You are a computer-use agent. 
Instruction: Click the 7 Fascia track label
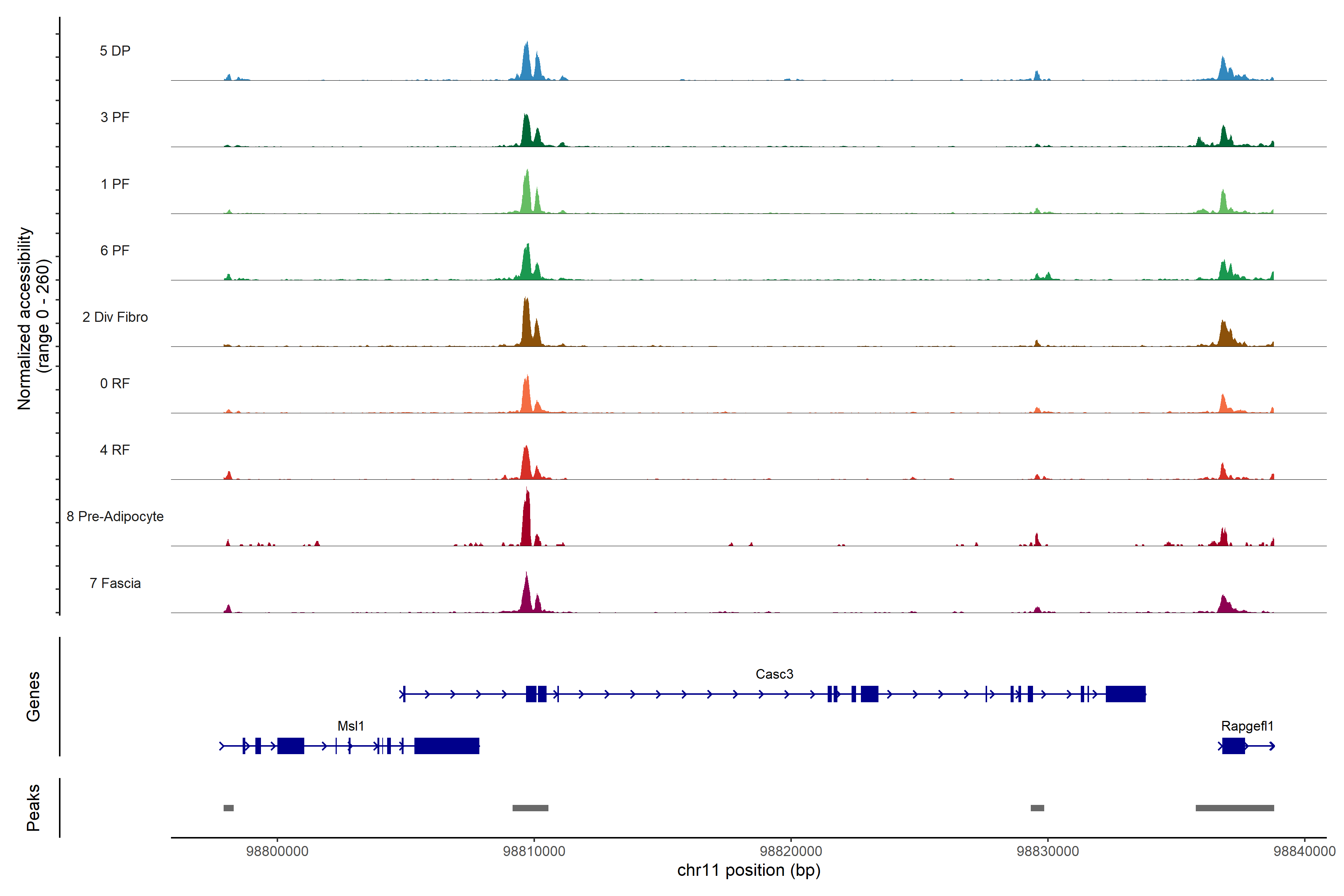pyautogui.click(x=115, y=584)
